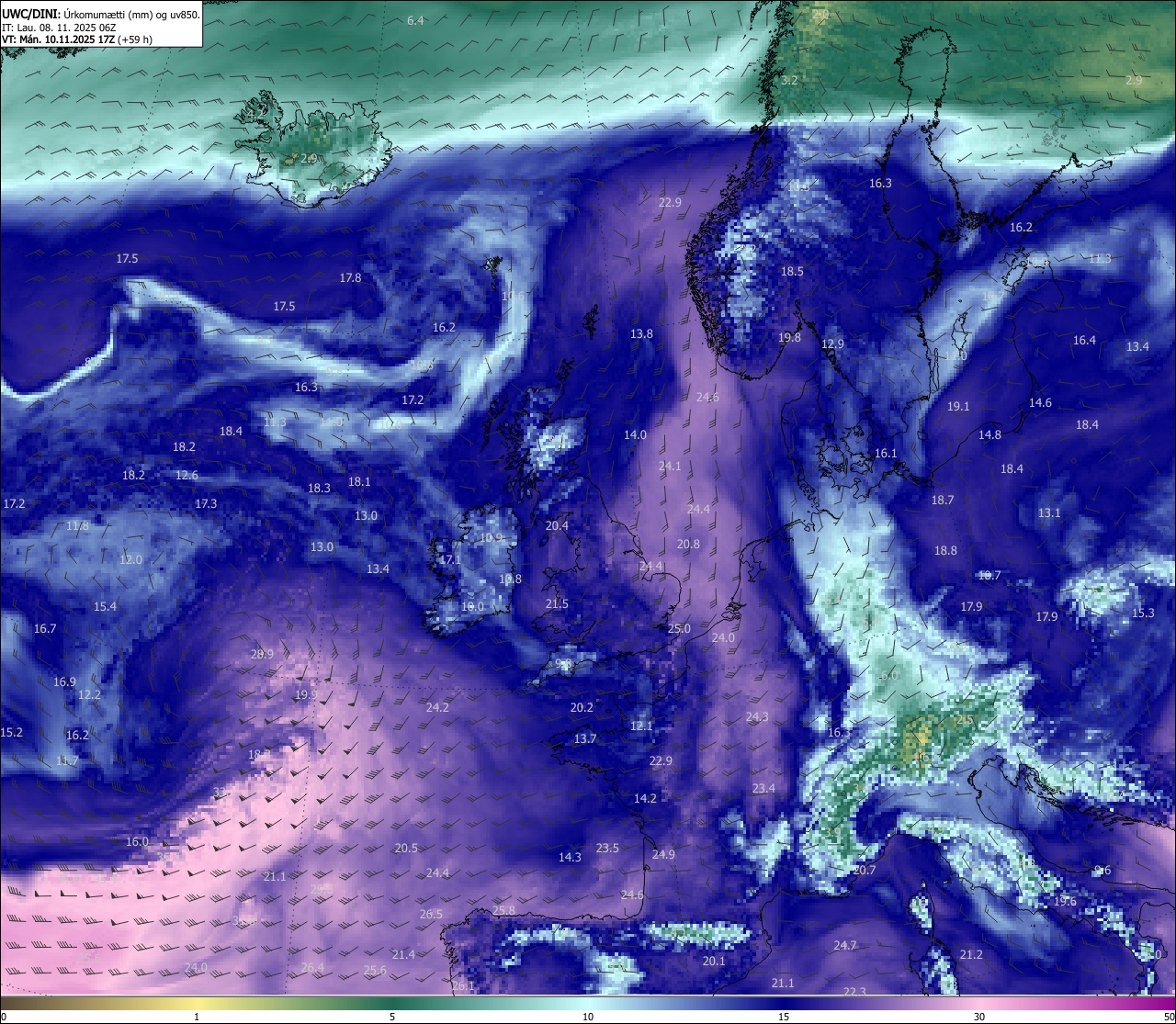Viewport: 1176px width, 1024px height.
Task: Click the map value "21.5"
Action: (557, 604)
